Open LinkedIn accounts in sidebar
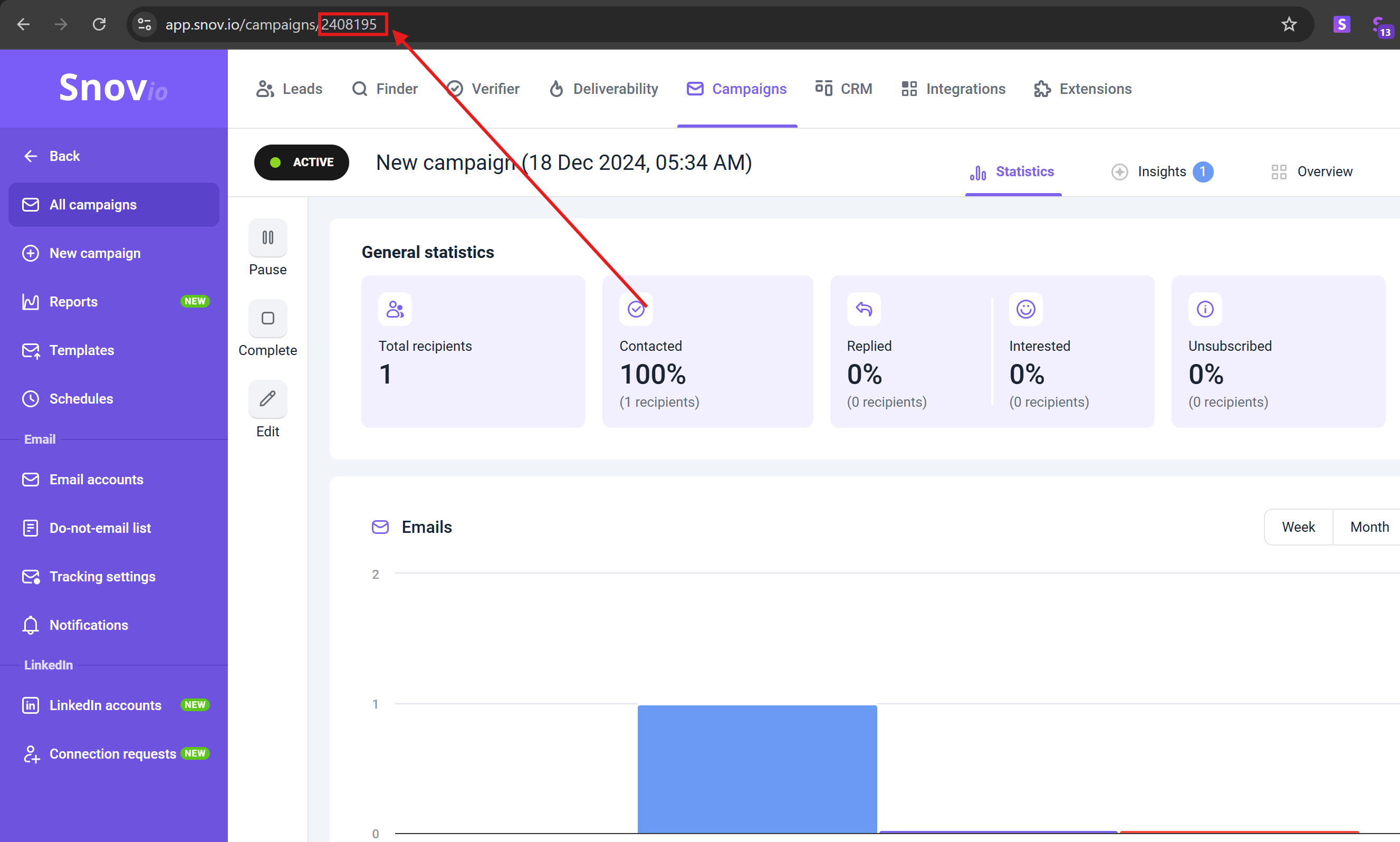This screenshot has height=842, width=1400. coord(114,705)
